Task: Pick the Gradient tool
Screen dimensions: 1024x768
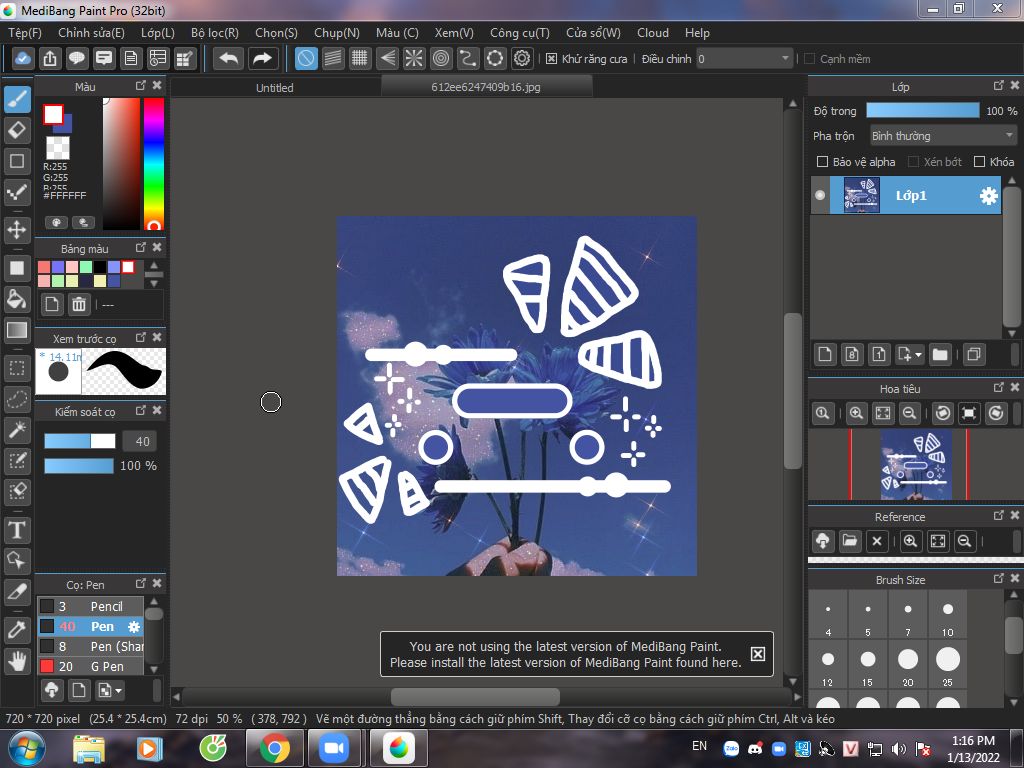Action: pos(18,330)
